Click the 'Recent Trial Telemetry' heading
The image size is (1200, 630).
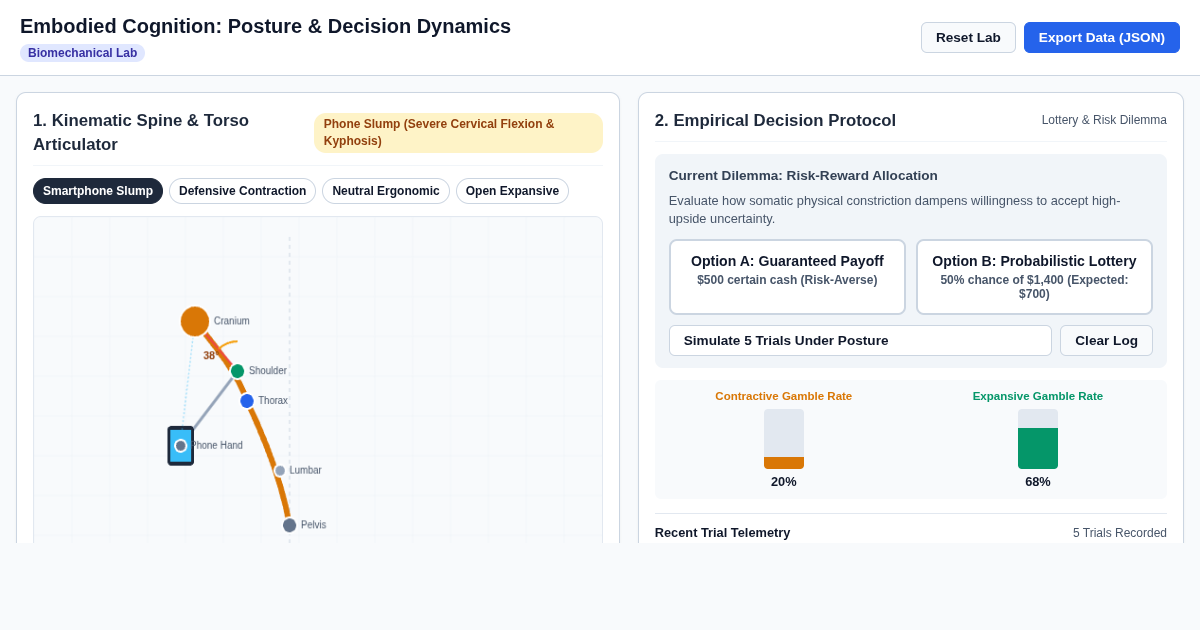(722, 533)
